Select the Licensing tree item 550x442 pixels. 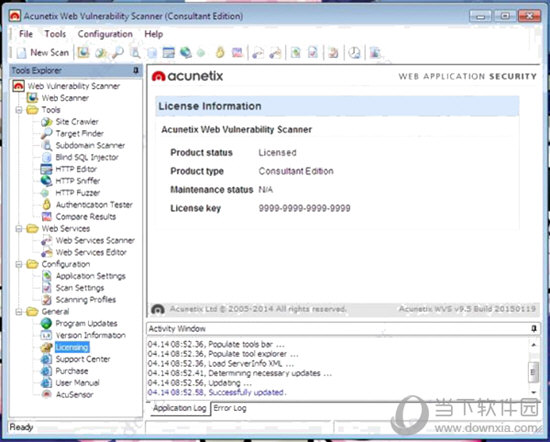pos(72,347)
